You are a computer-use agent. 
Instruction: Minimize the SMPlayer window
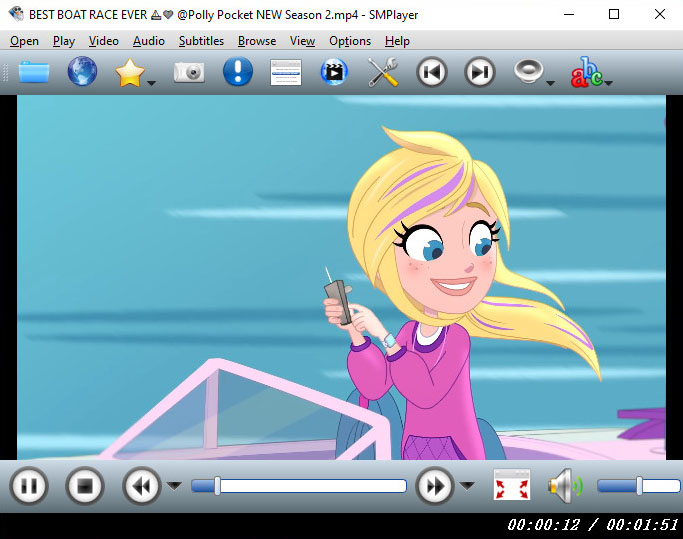pyautogui.click(x=568, y=14)
